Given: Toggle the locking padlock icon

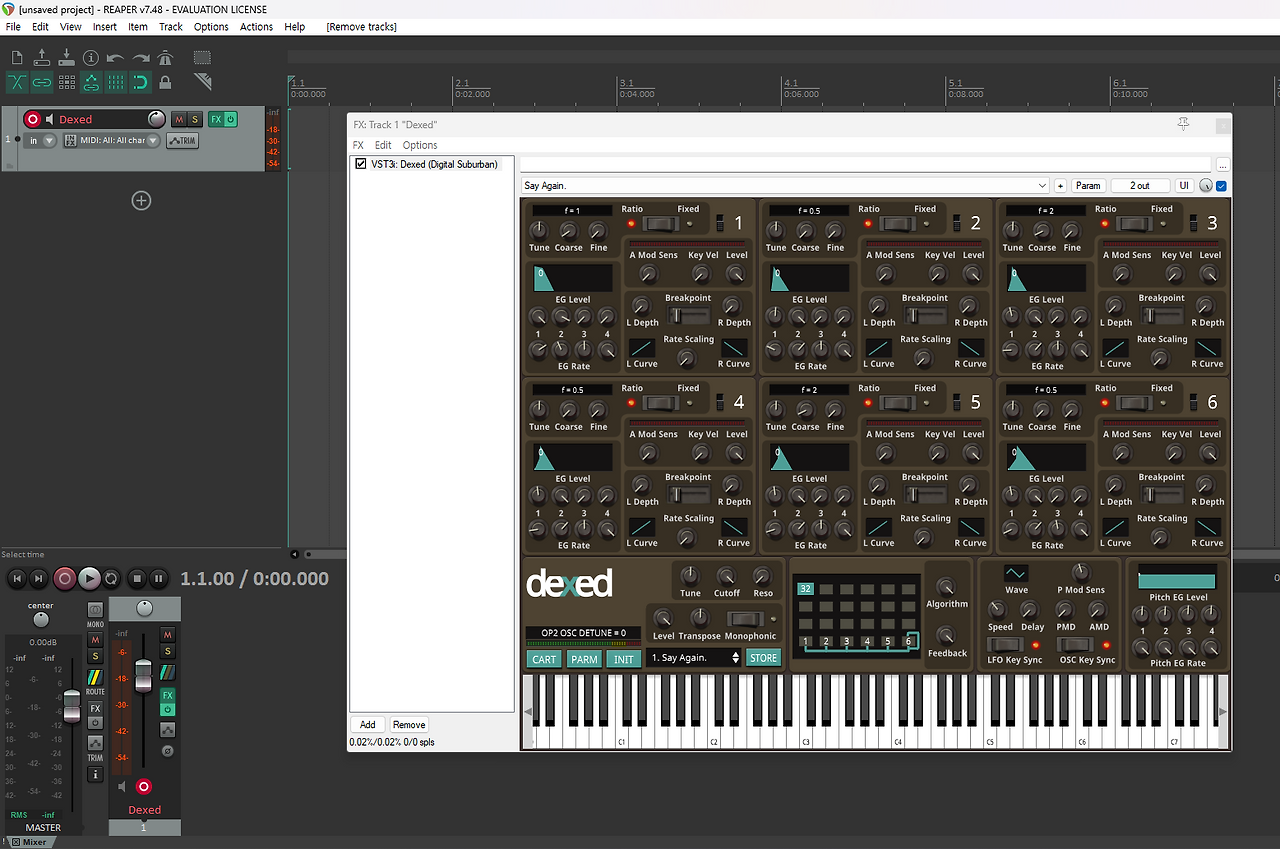Looking at the screenshot, I should coord(166,82).
